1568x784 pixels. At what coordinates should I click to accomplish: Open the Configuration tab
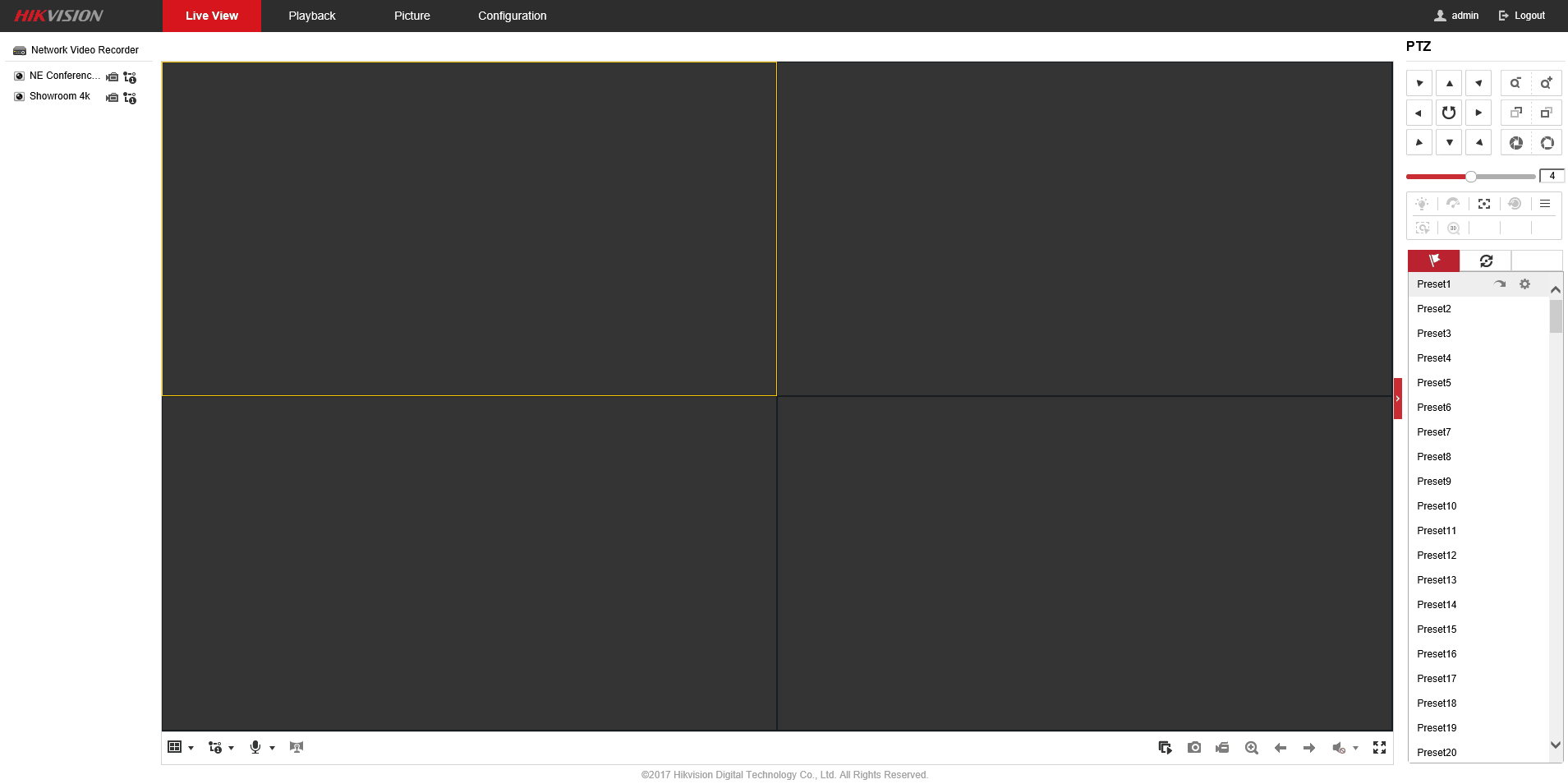tap(513, 16)
